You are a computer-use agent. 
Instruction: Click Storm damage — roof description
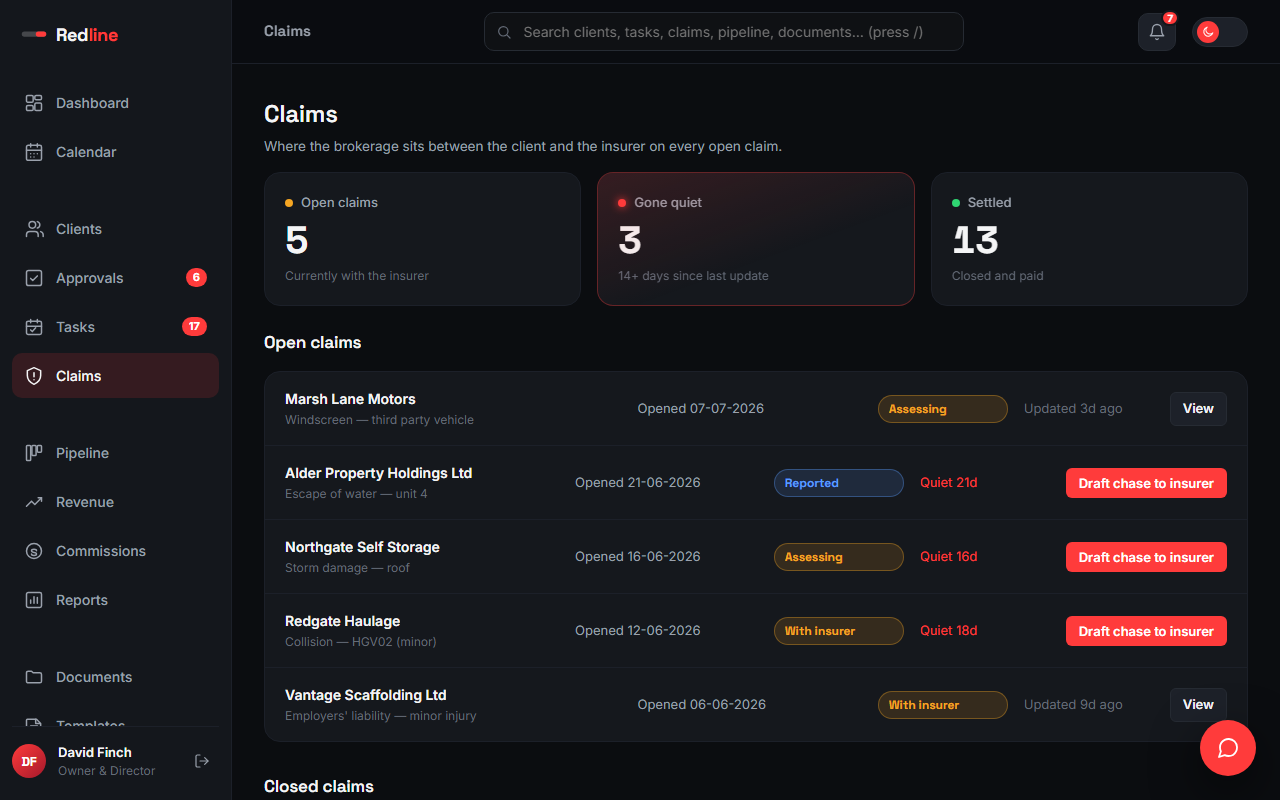point(347,568)
